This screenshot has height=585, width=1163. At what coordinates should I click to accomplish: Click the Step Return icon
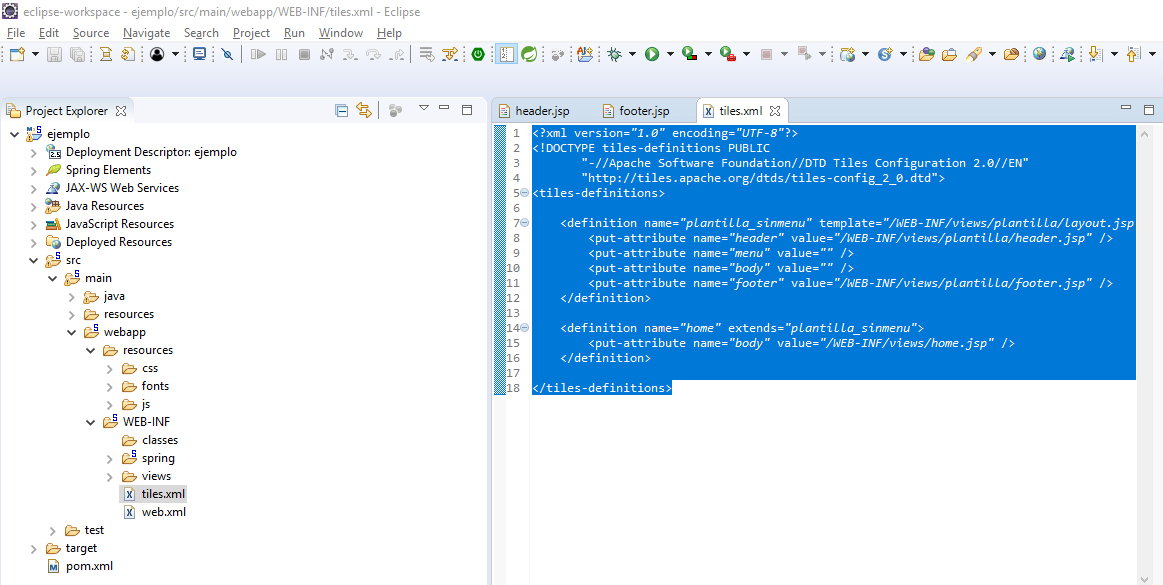coord(397,54)
